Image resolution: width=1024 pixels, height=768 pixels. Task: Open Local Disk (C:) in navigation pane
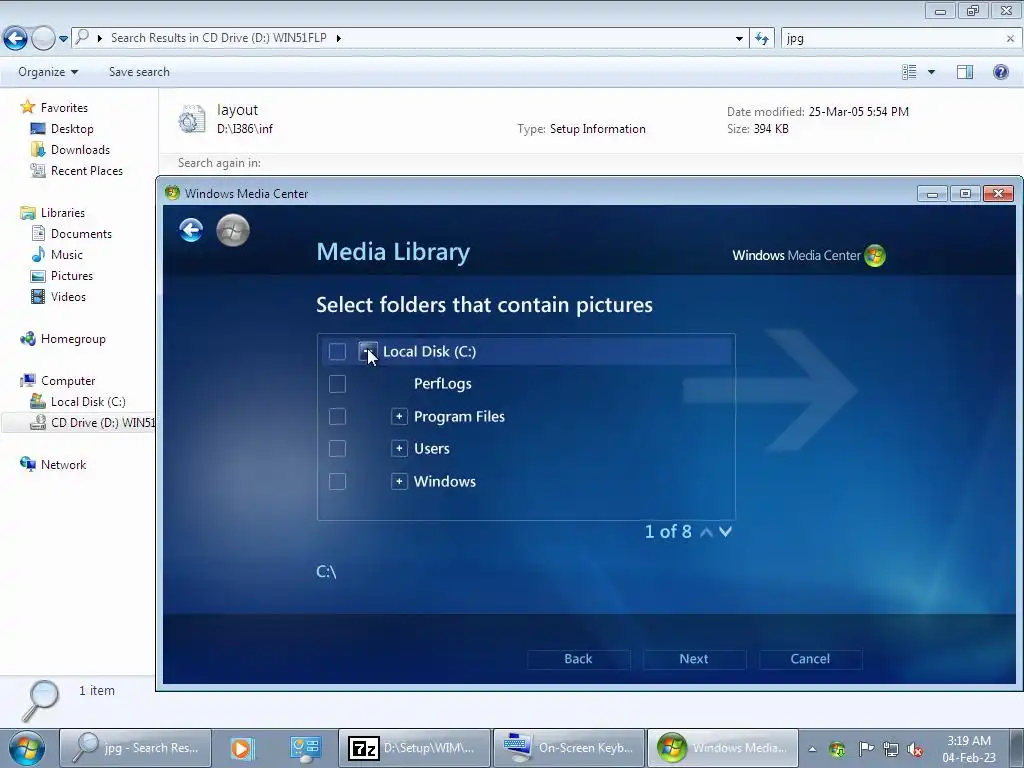pos(88,402)
